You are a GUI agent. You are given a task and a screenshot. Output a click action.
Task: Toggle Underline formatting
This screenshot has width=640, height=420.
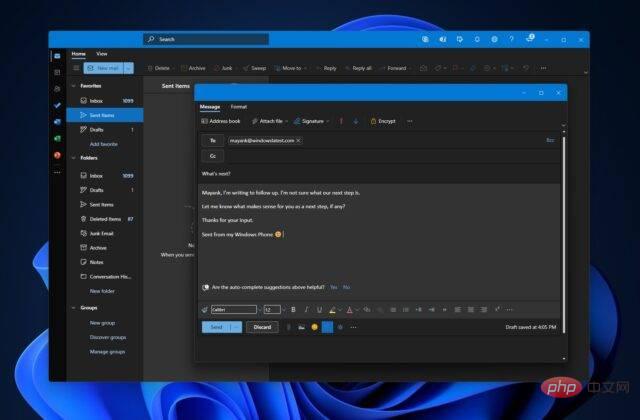coord(318,310)
